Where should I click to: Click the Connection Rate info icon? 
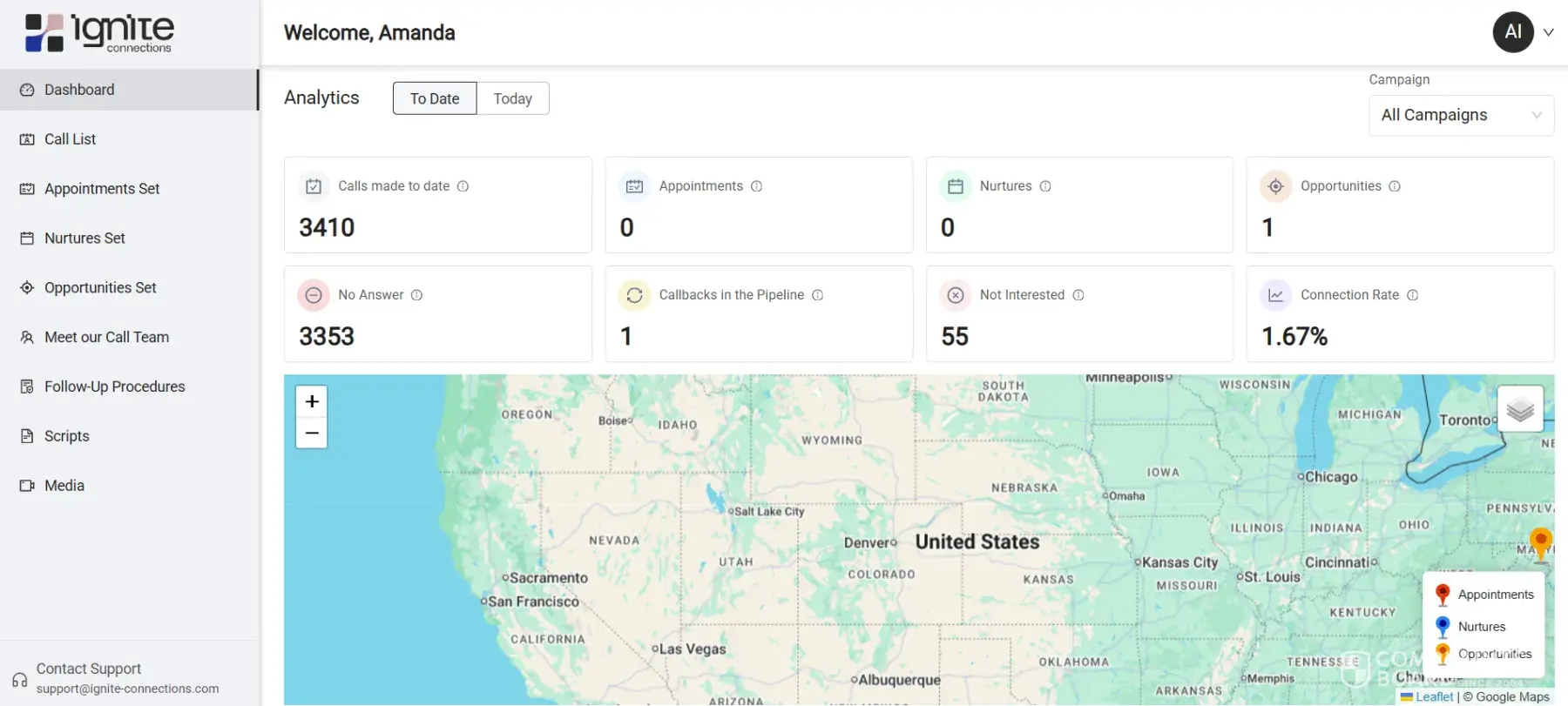(1413, 295)
